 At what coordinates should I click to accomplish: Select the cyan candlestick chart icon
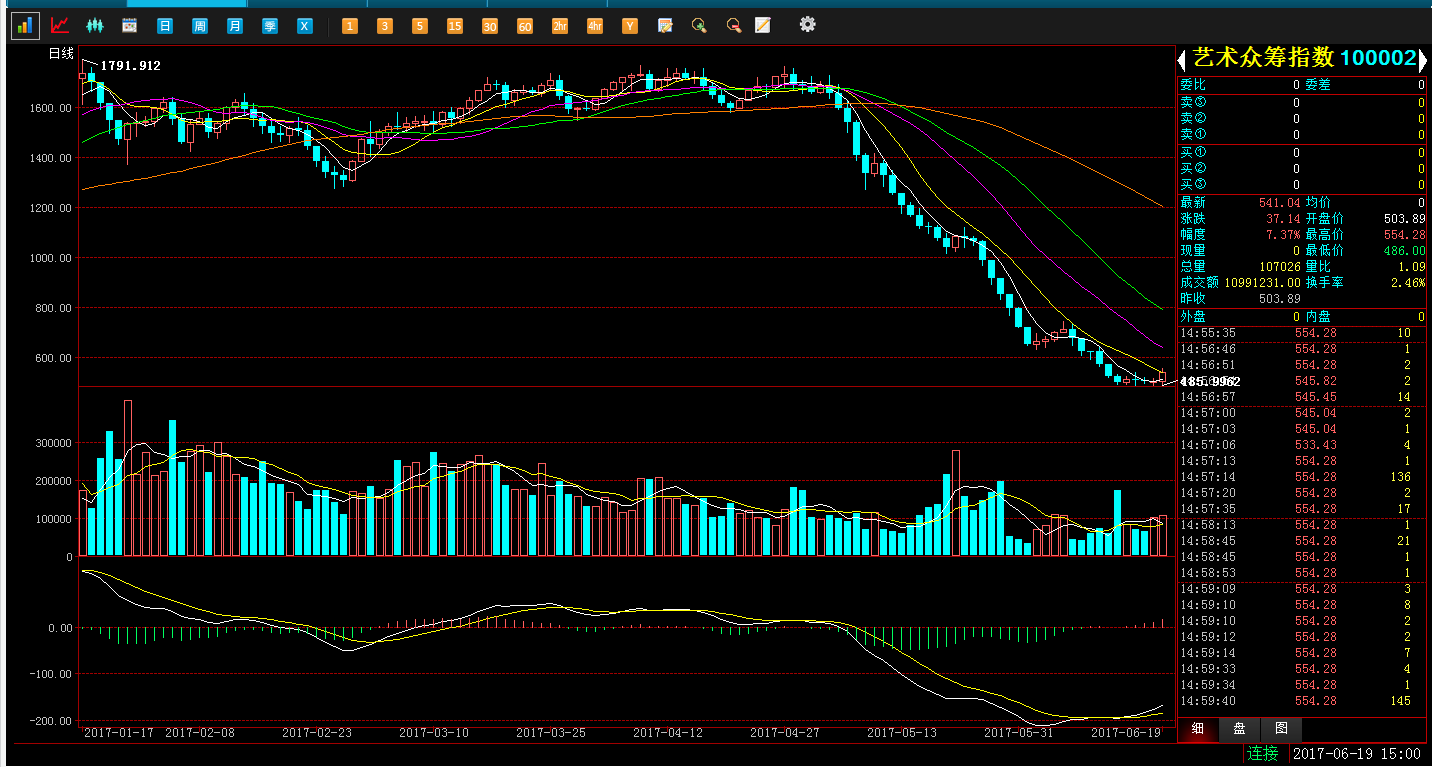(x=95, y=25)
